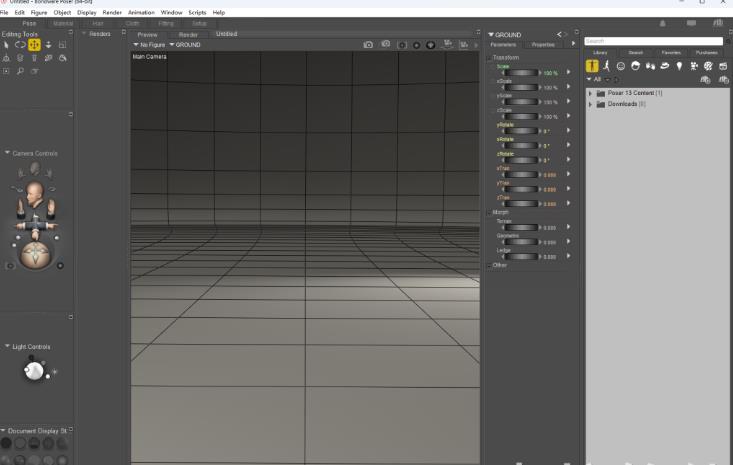Viewport: 733px width, 465px height.
Task: Switch to the Cloth room tab
Action: [x=132, y=23]
